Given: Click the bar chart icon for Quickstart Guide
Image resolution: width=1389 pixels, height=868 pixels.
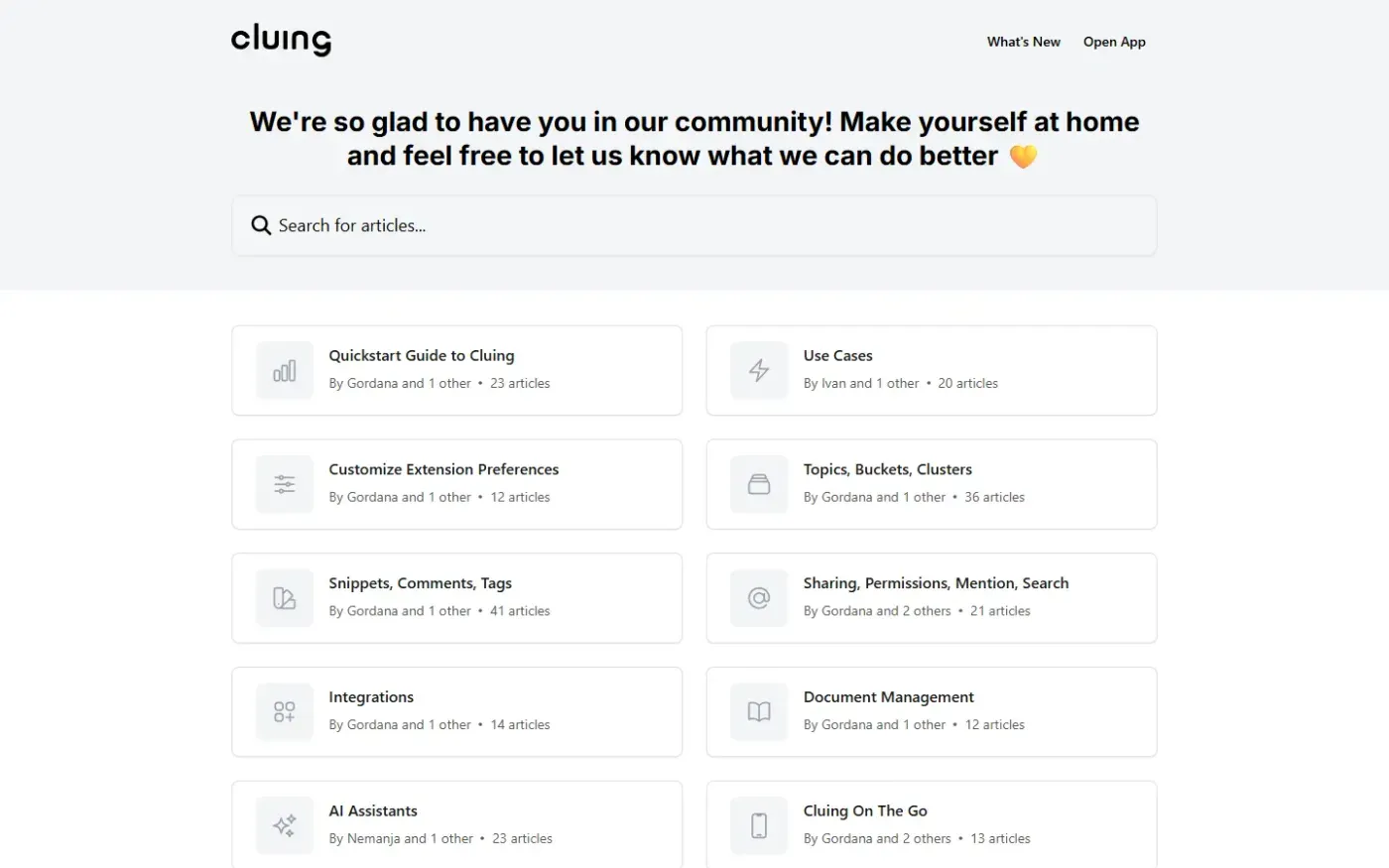Looking at the screenshot, I should (x=285, y=370).
